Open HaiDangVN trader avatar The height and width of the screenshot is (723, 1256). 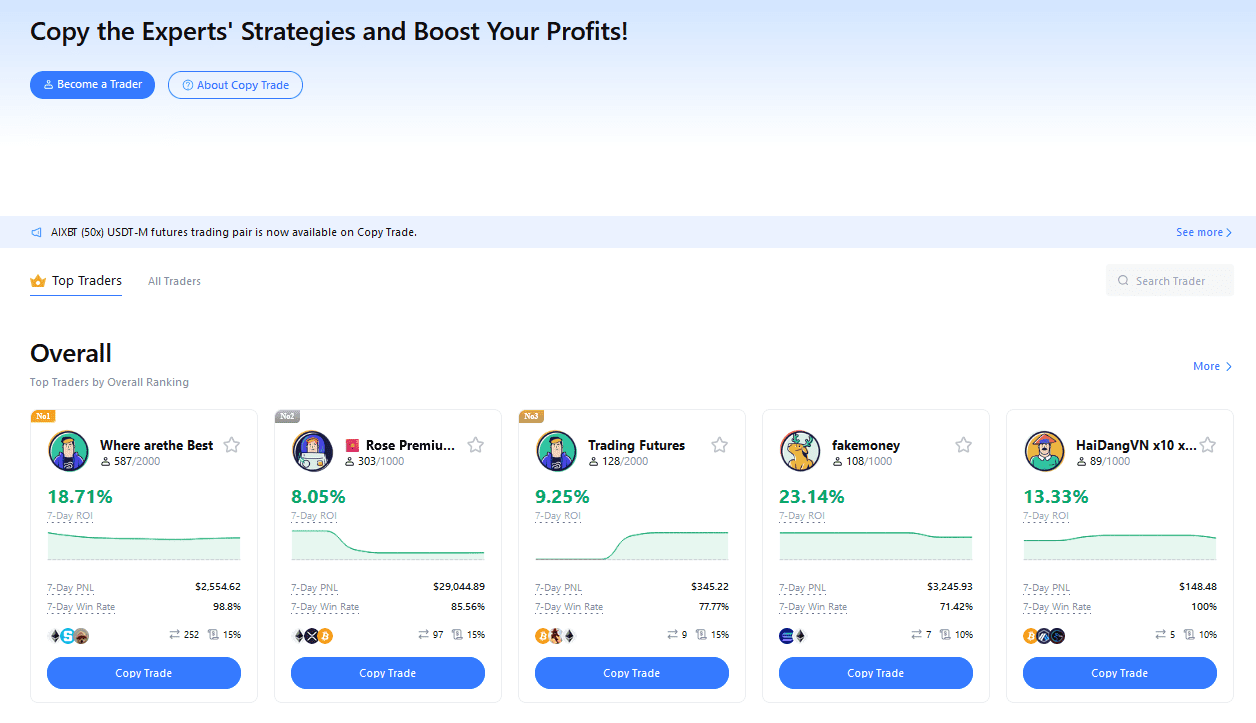pyautogui.click(x=1044, y=451)
